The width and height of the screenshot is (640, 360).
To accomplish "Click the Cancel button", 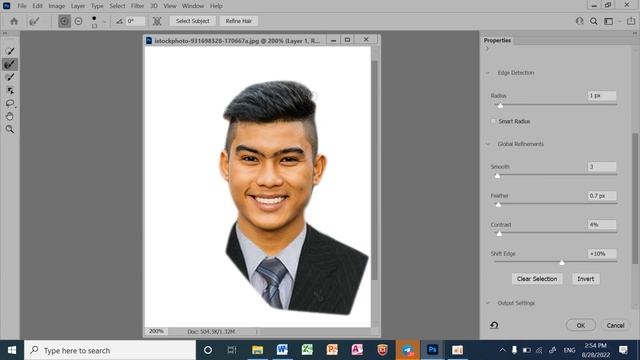I will point(615,325).
